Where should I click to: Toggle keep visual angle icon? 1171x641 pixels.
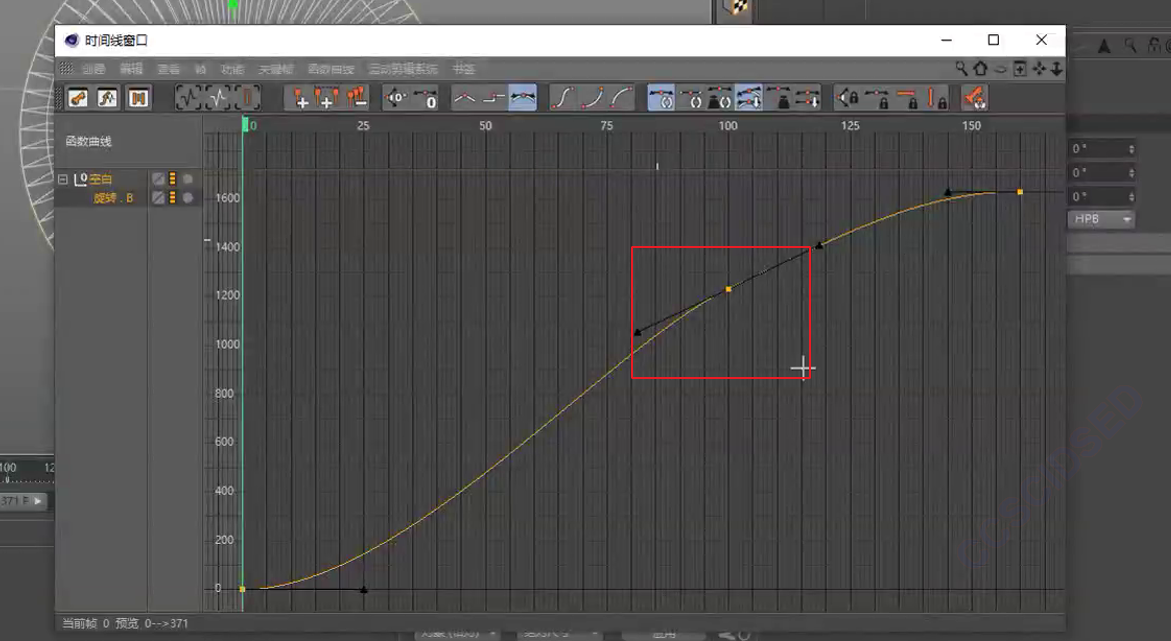[807, 98]
